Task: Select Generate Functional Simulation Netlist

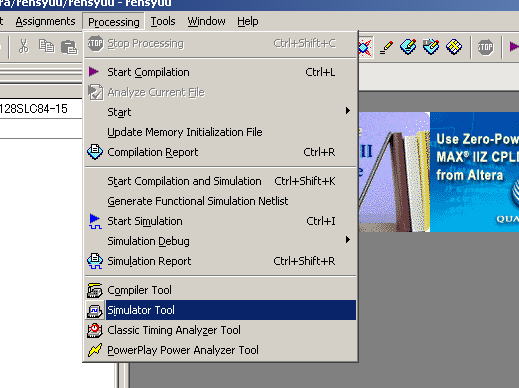Action: click(220, 201)
